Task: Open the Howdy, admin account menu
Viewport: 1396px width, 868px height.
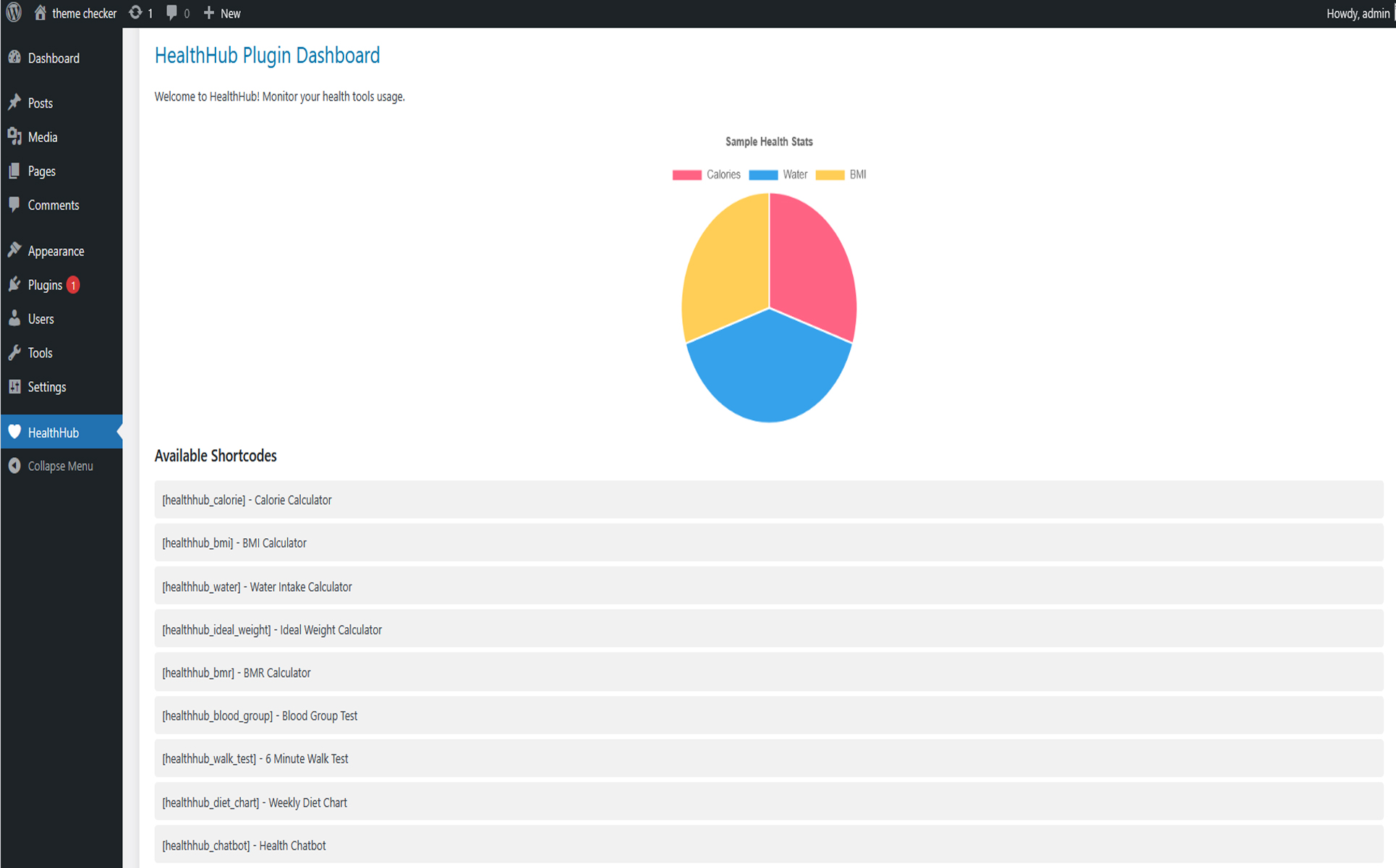Action: (x=1357, y=13)
